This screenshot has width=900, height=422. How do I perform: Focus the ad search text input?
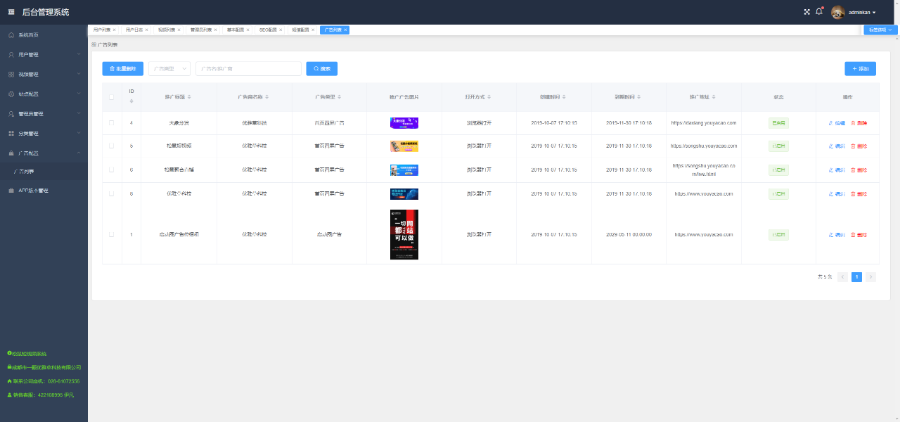249,69
